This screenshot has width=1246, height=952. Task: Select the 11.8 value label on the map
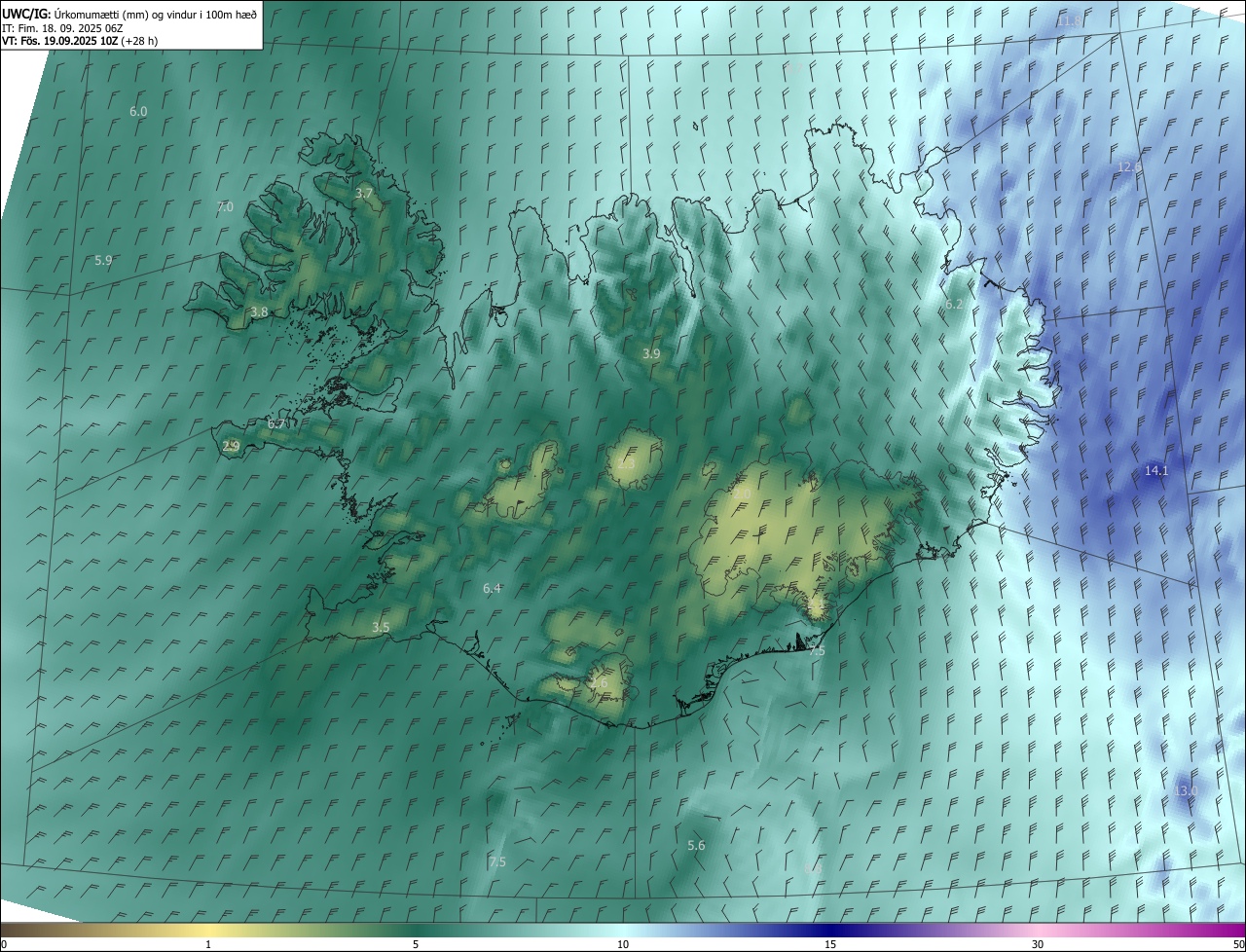[1069, 21]
